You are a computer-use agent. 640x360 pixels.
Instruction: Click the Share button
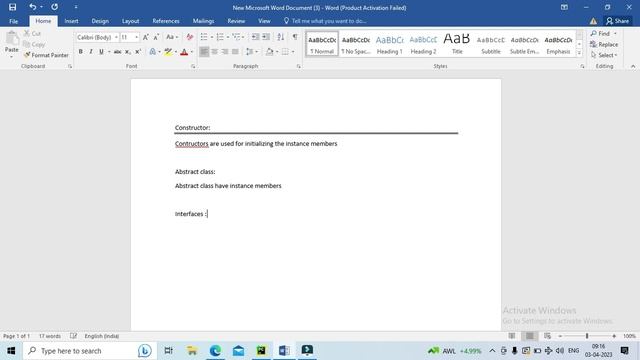(618, 21)
